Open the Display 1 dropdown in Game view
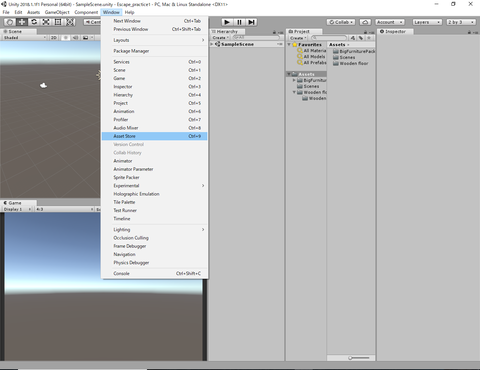The height and width of the screenshot is (370, 480). [17, 209]
